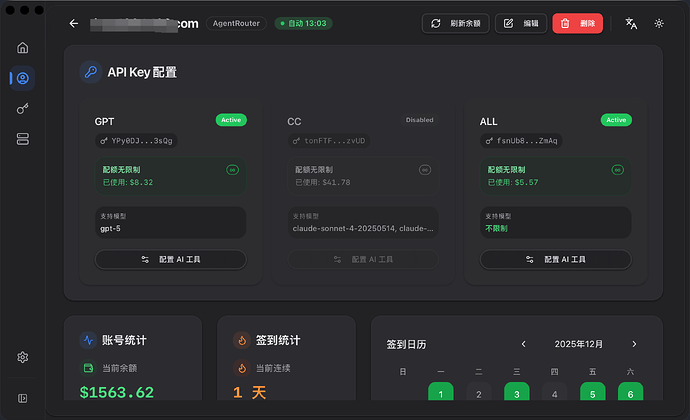Click 配置 AI 工具 on ALL card
The width and height of the screenshot is (690, 420).
556,259
